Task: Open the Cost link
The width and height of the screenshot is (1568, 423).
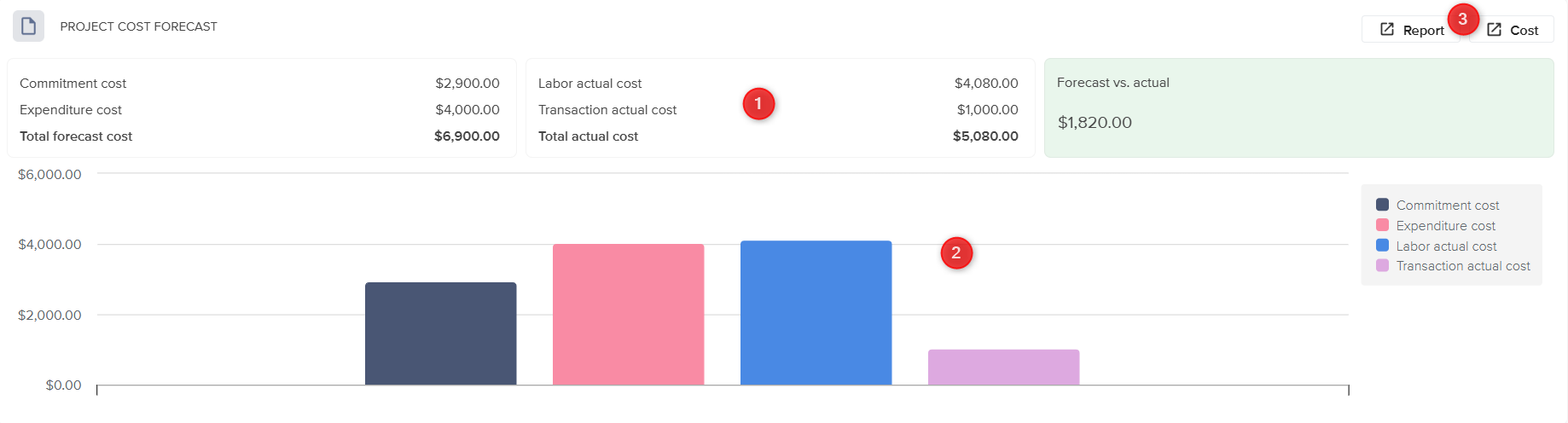Action: click(x=1512, y=30)
